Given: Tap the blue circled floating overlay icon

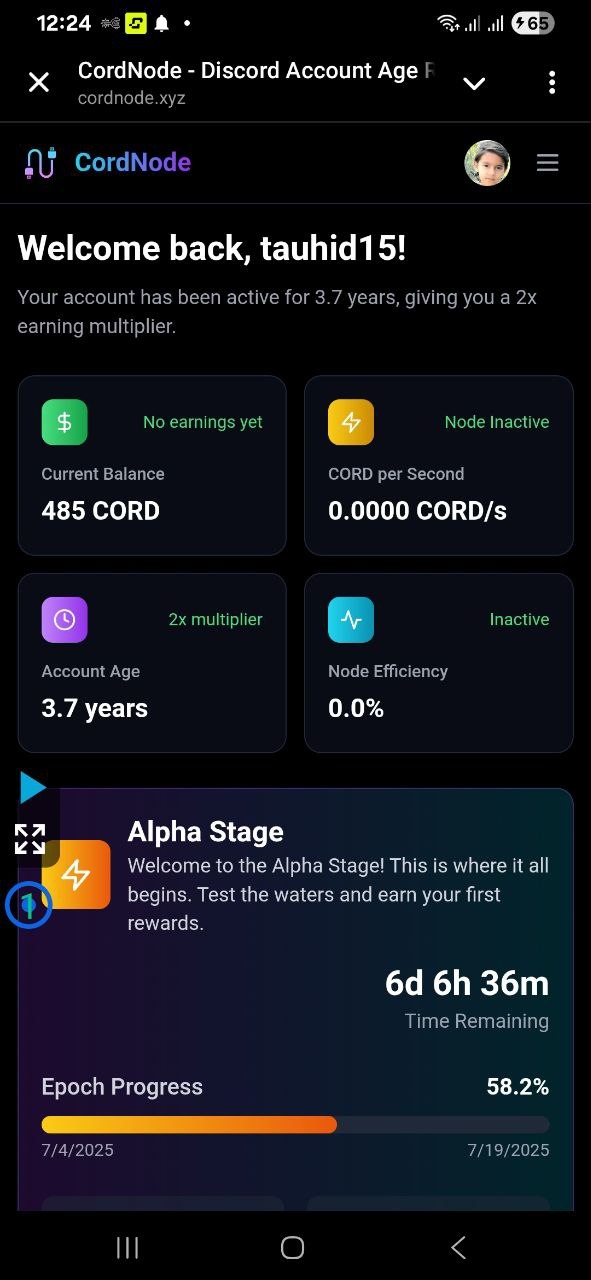Looking at the screenshot, I should [x=29, y=906].
